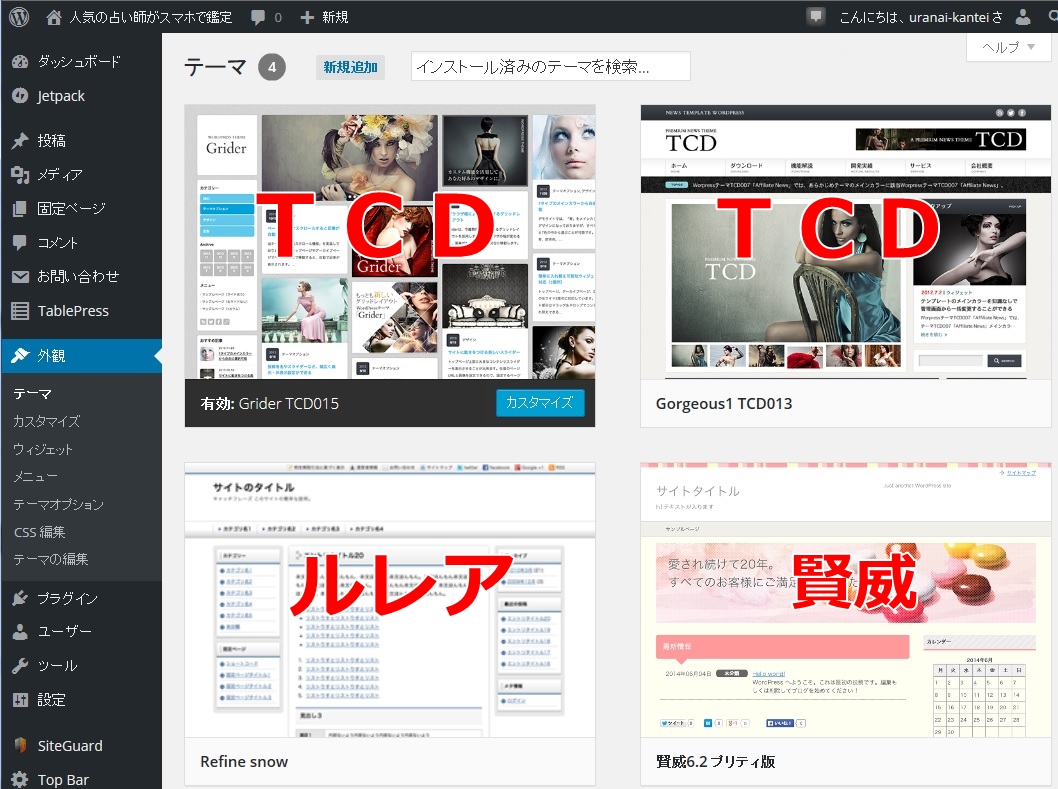
Task: Open テーマの編集 submenu item
Action: 51,559
